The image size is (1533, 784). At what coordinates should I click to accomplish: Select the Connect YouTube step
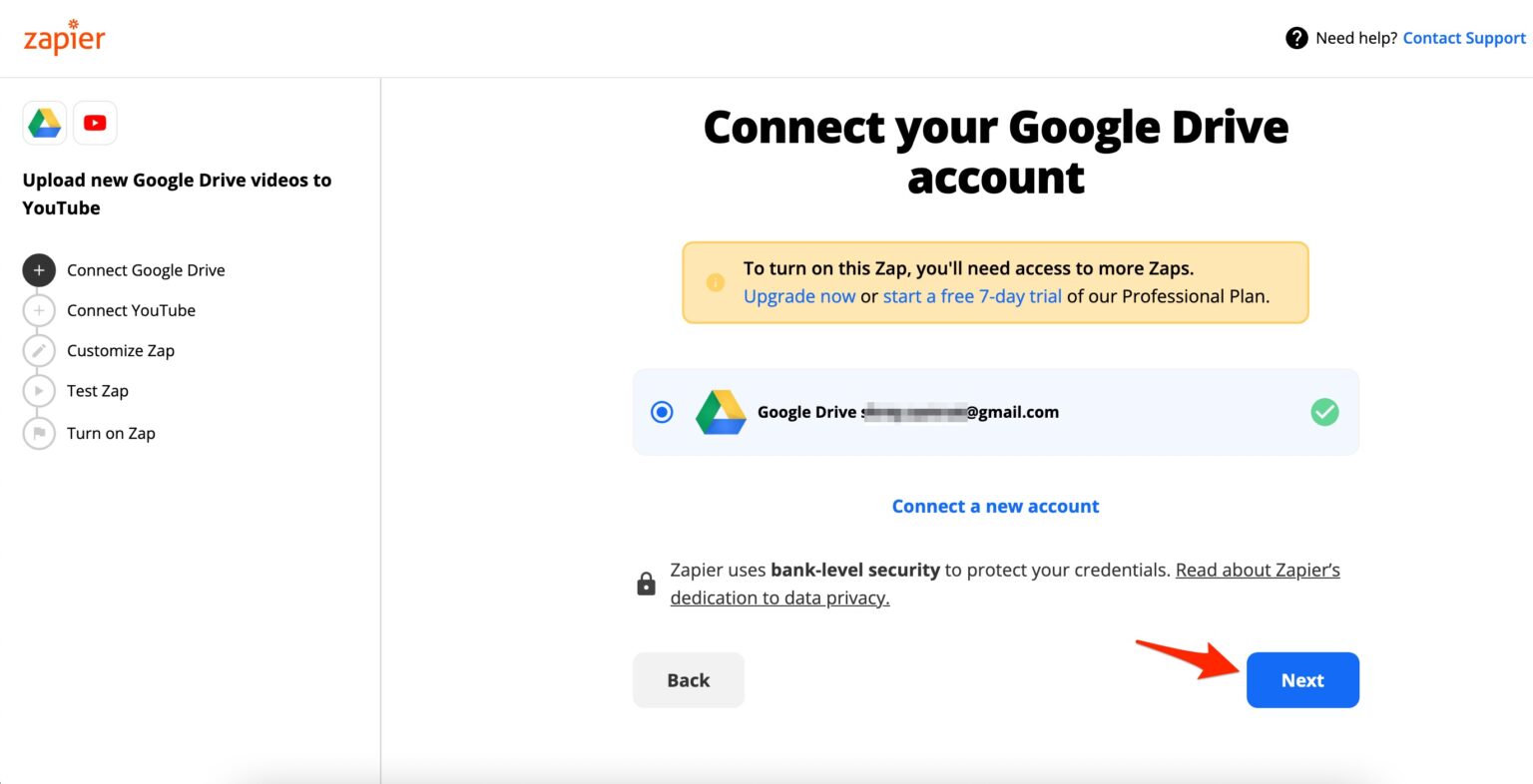(x=131, y=310)
